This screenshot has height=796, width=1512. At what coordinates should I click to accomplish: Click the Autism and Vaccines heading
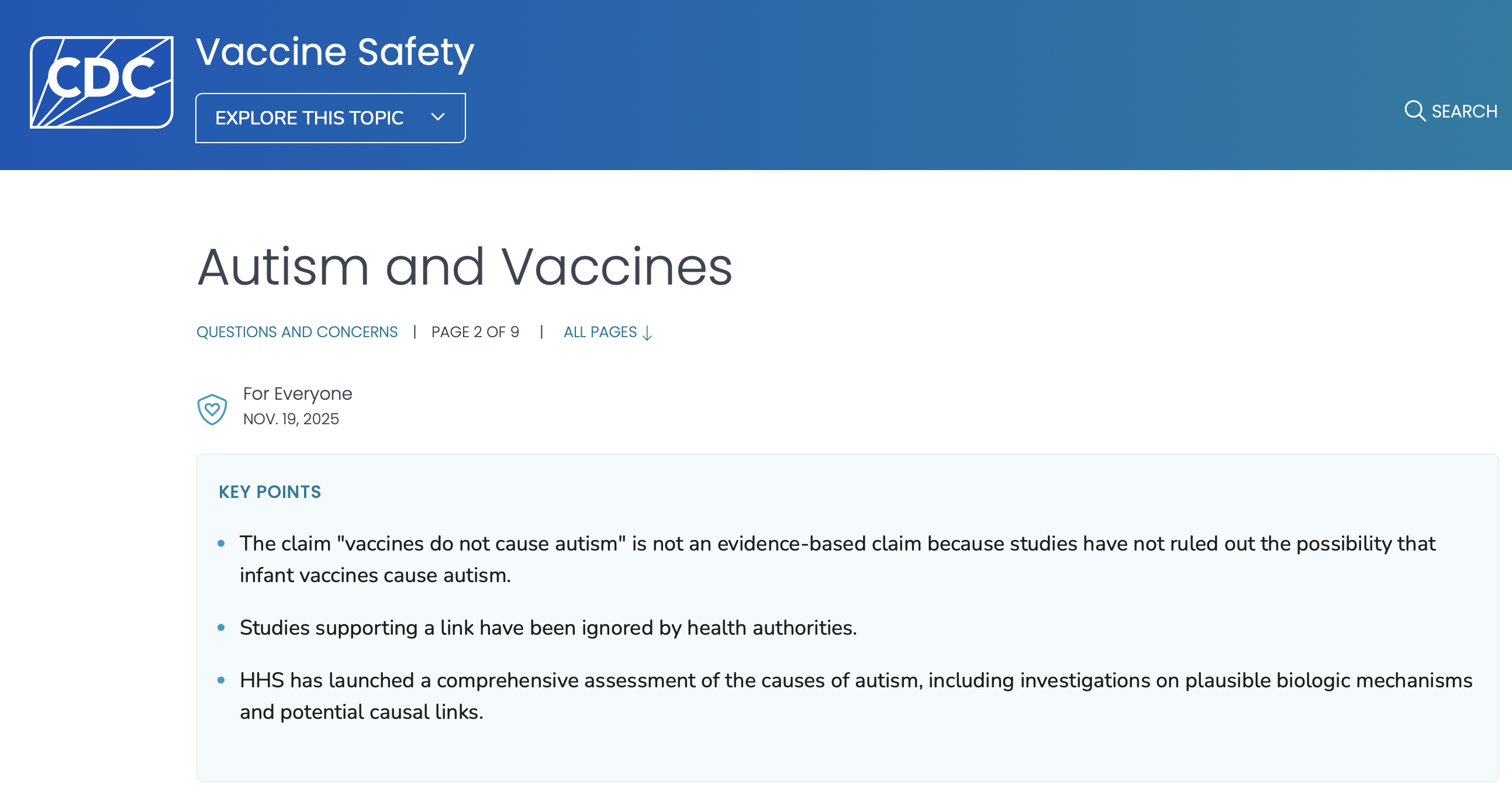click(x=464, y=268)
